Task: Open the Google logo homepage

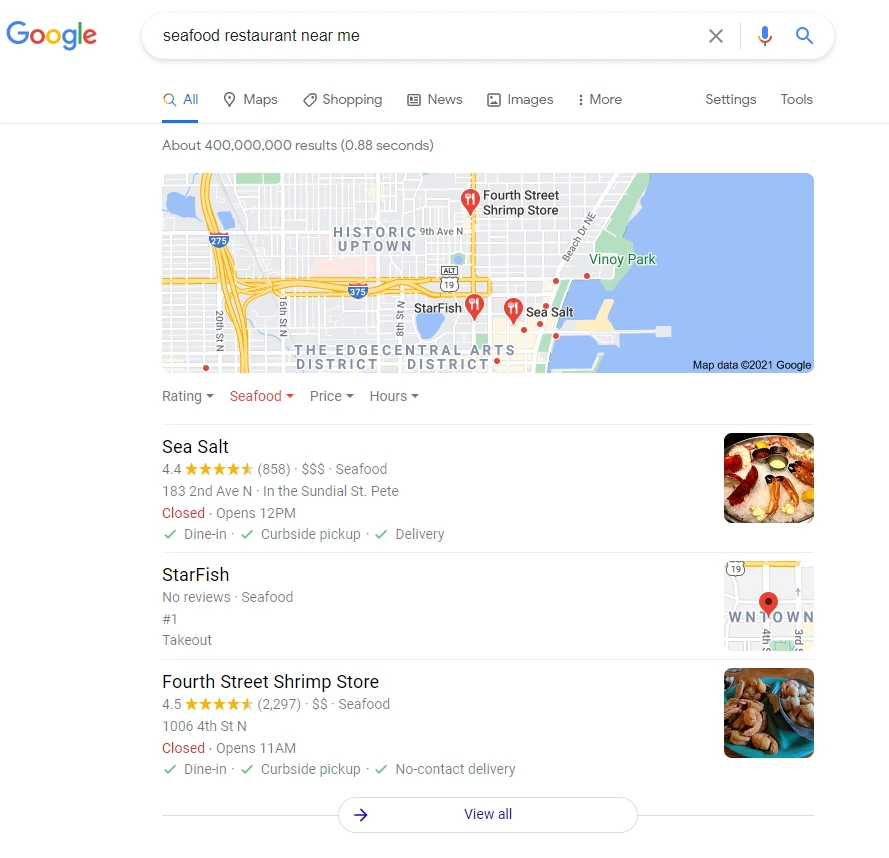Action: pos(52,35)
